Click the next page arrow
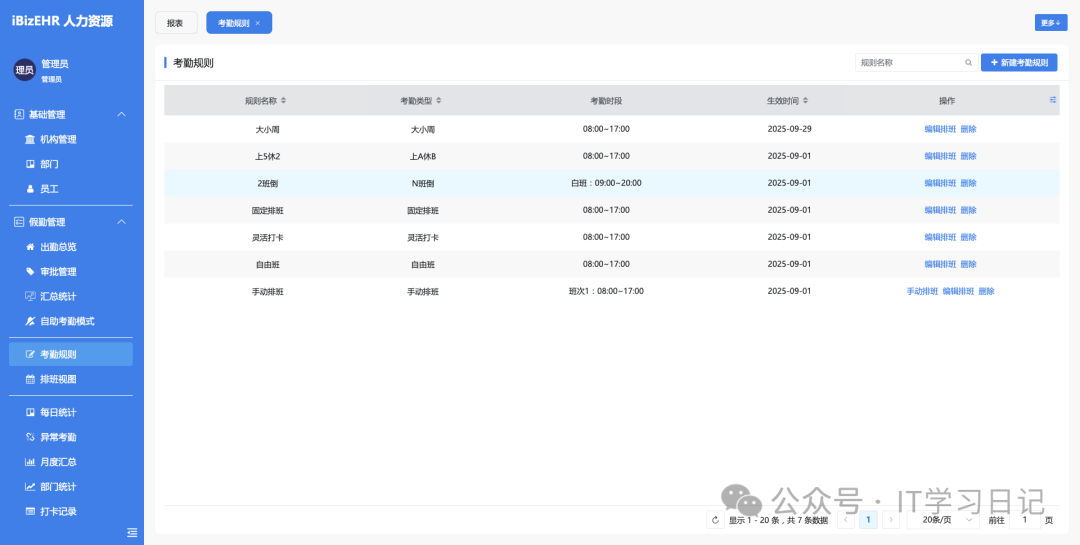Screen dimensions: 1080x545 point(891,520)
